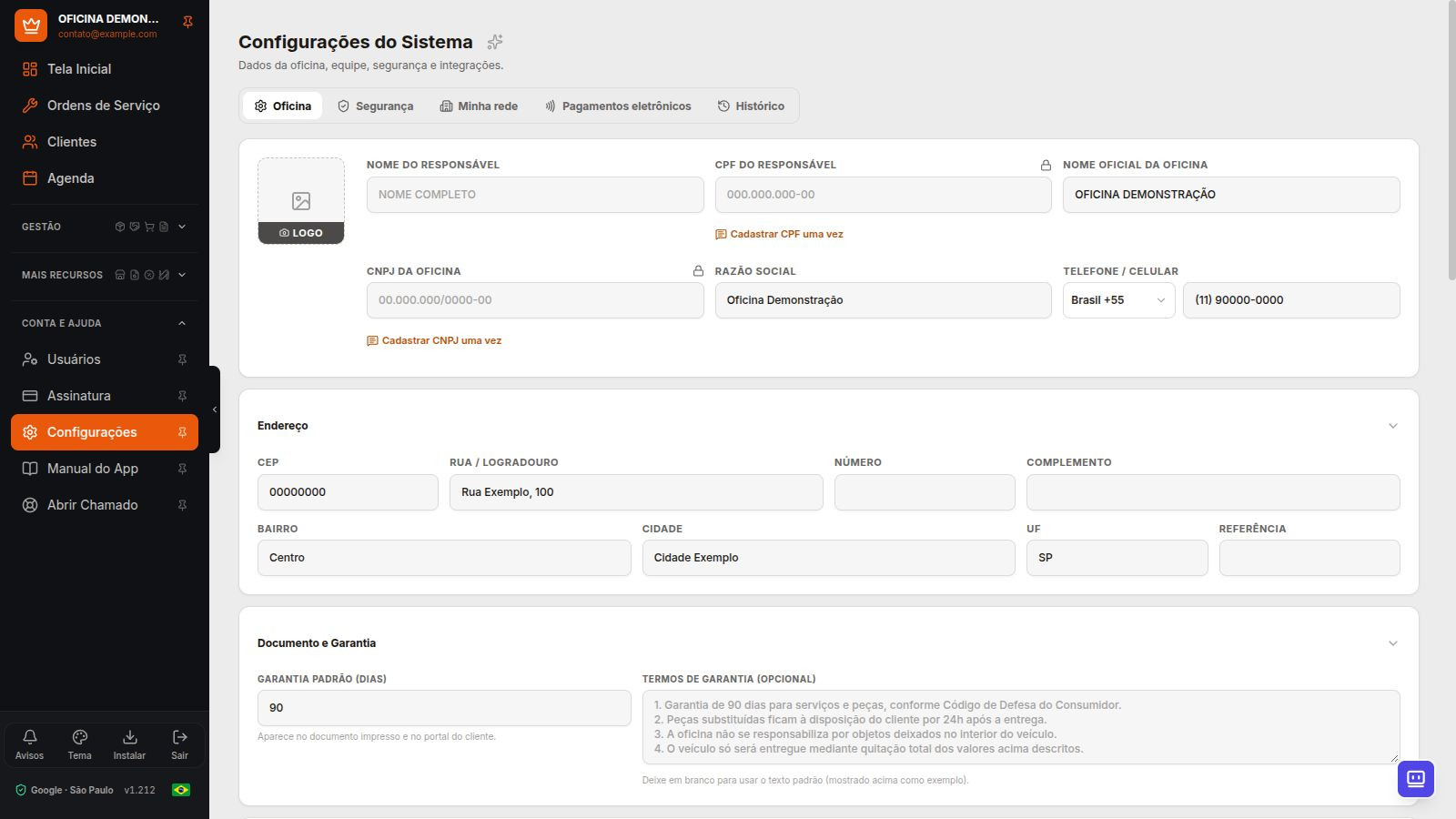Expand the MAIS RECURSOS sidebar section

[x=105, y=275]
